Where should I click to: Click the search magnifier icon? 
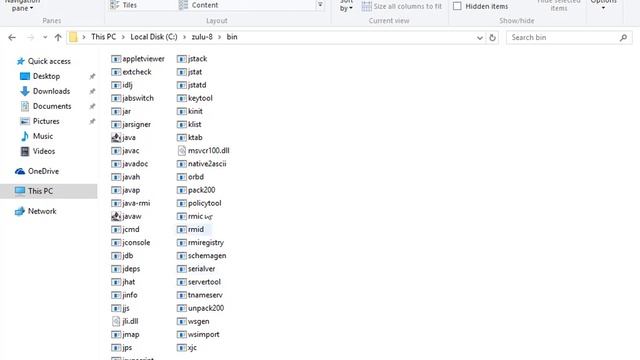pos(623,38)
